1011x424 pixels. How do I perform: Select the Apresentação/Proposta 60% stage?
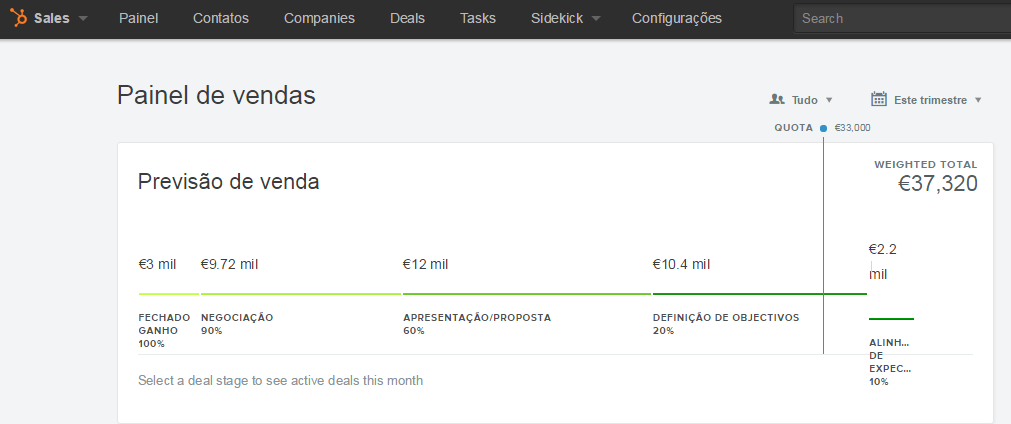point(526,294)
